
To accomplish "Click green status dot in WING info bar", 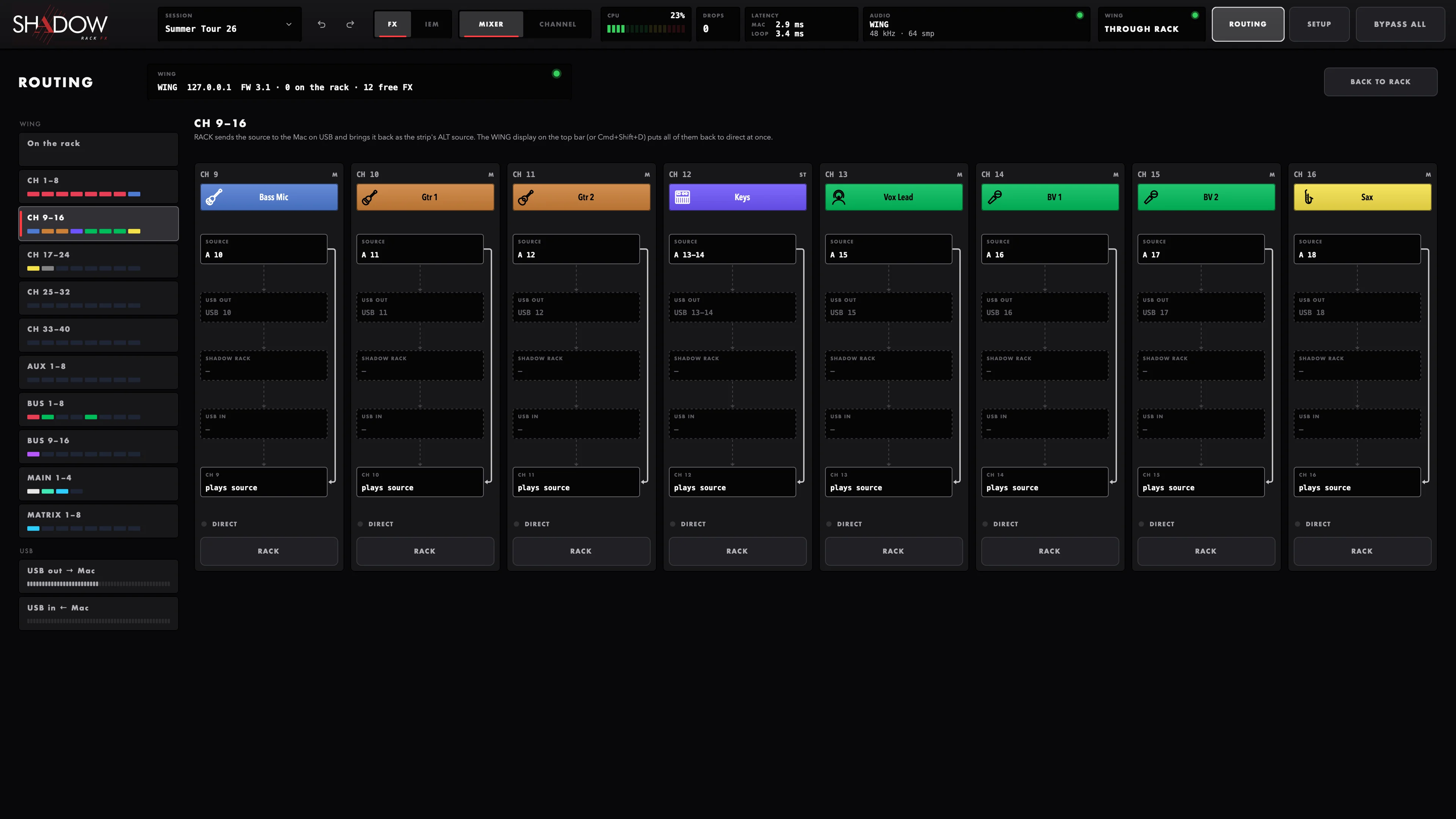I will pyautogui.click(x=556, y=74).
